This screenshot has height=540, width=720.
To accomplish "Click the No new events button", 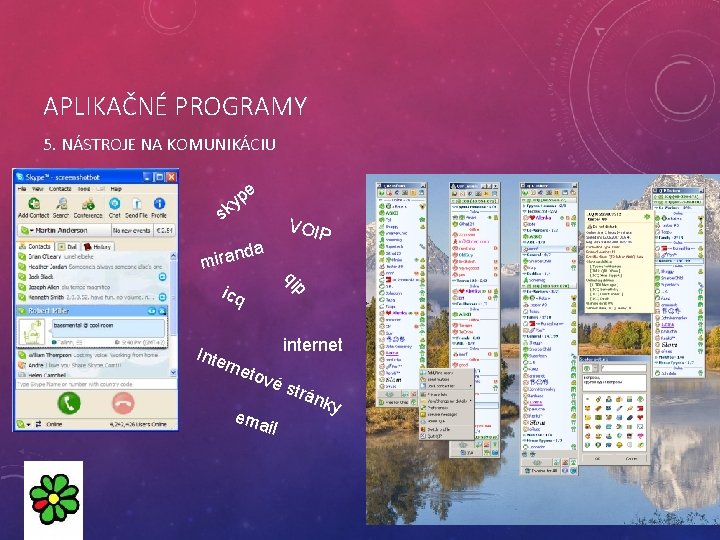I will (x=132, y=230).
